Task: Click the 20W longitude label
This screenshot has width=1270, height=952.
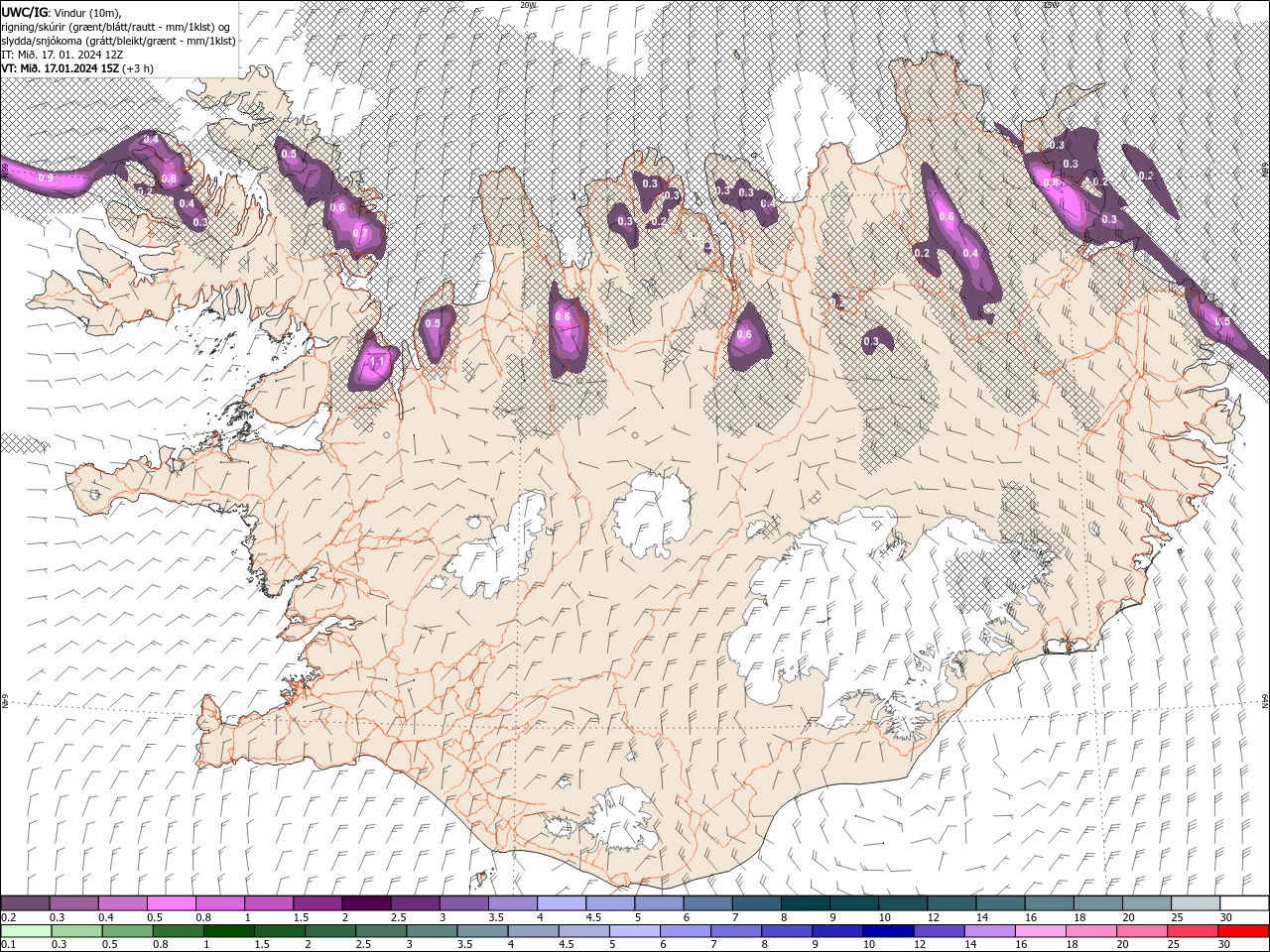Action: click(x=528, y=5)
